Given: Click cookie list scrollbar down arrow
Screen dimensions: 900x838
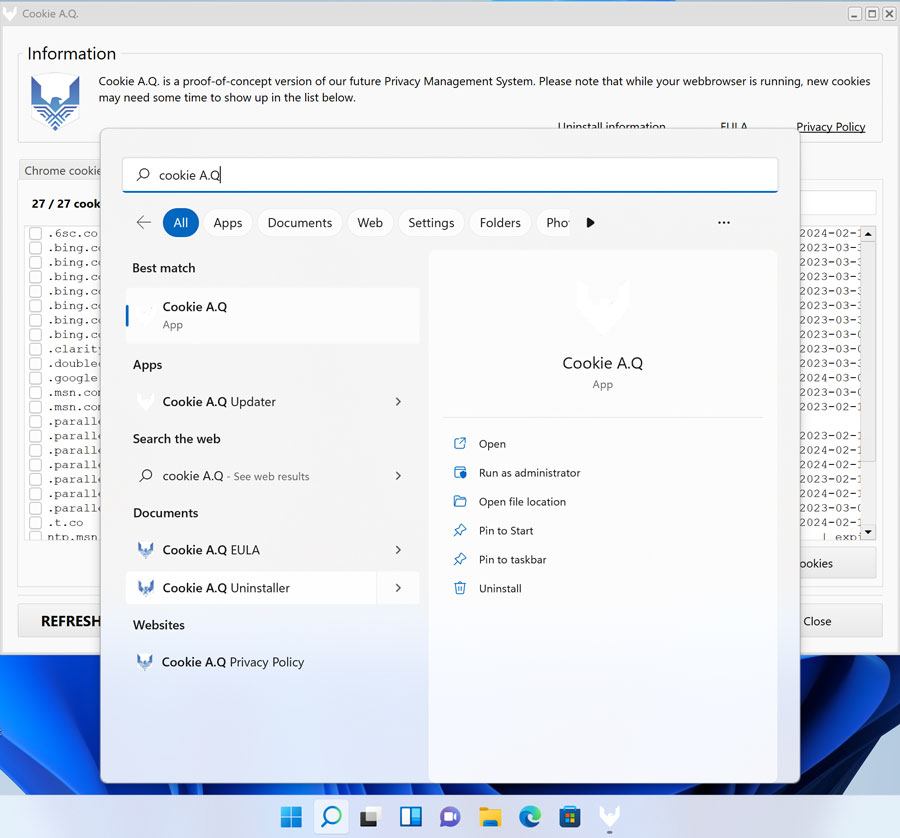Looking at the screenshot, I should click(x=868, y=532).
